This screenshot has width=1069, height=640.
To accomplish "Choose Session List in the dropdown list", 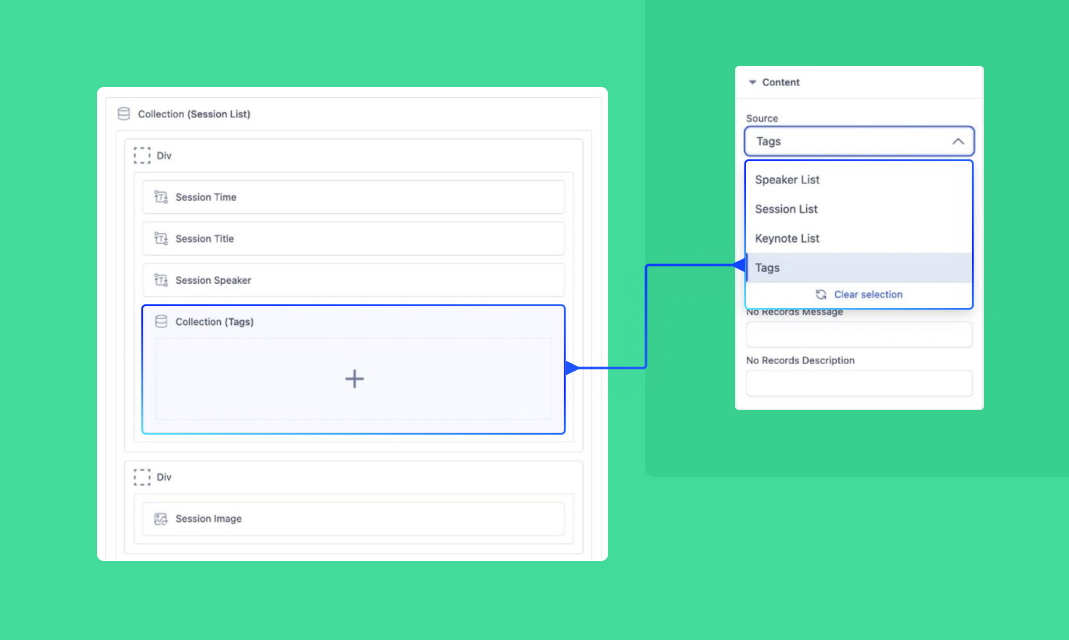I will click(x=786, y=209).
